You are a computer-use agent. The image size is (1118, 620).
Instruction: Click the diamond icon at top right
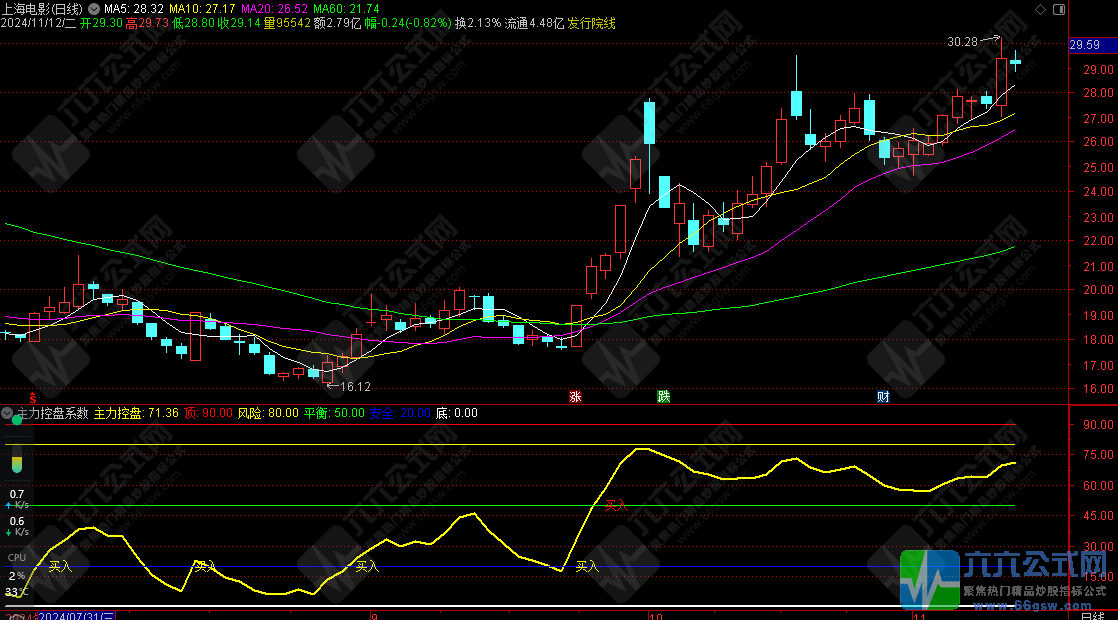[1040, 9]
